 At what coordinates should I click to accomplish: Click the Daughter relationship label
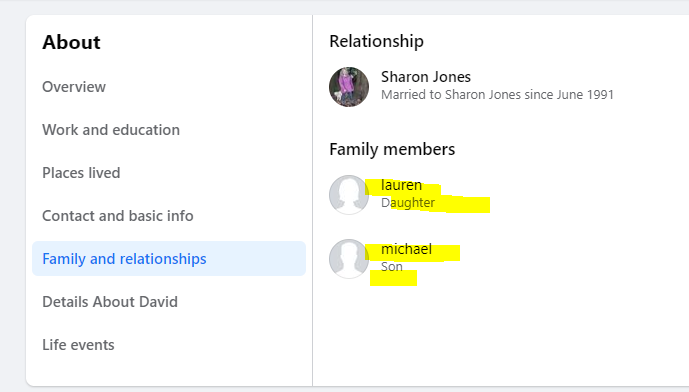(x=408, y=203)
